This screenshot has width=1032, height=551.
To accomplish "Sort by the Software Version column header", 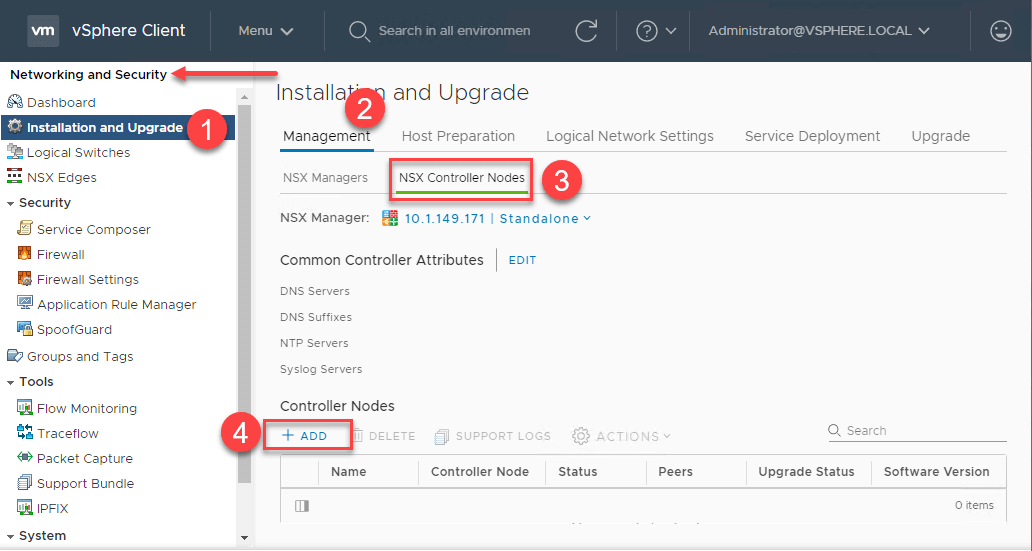I will pos(937,471).
